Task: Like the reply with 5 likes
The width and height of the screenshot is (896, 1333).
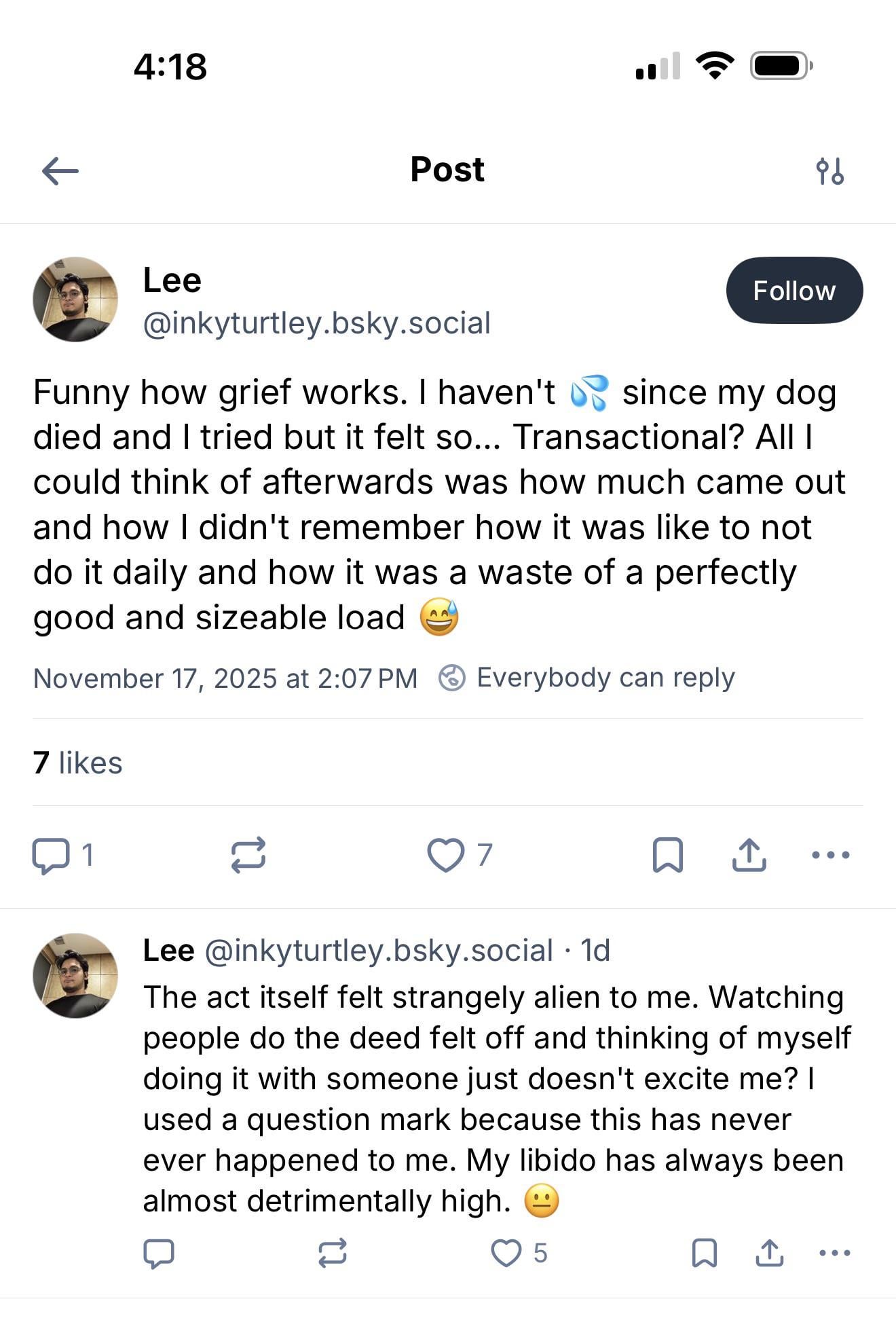Action: [x=506, y=1253]
